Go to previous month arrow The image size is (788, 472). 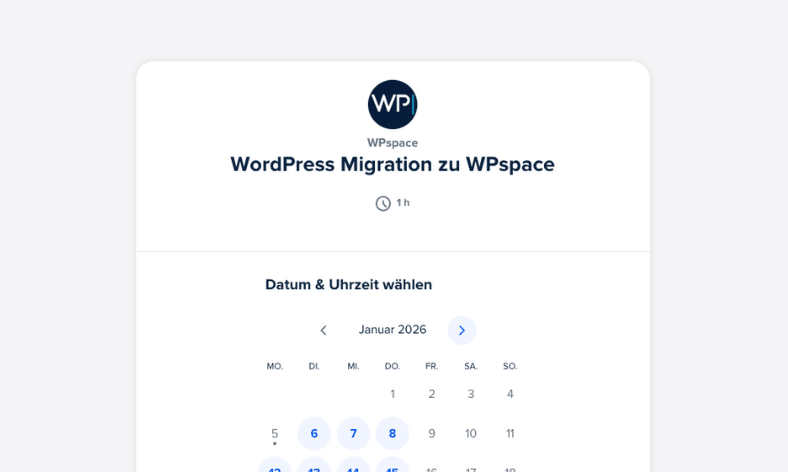coord(323,330)
